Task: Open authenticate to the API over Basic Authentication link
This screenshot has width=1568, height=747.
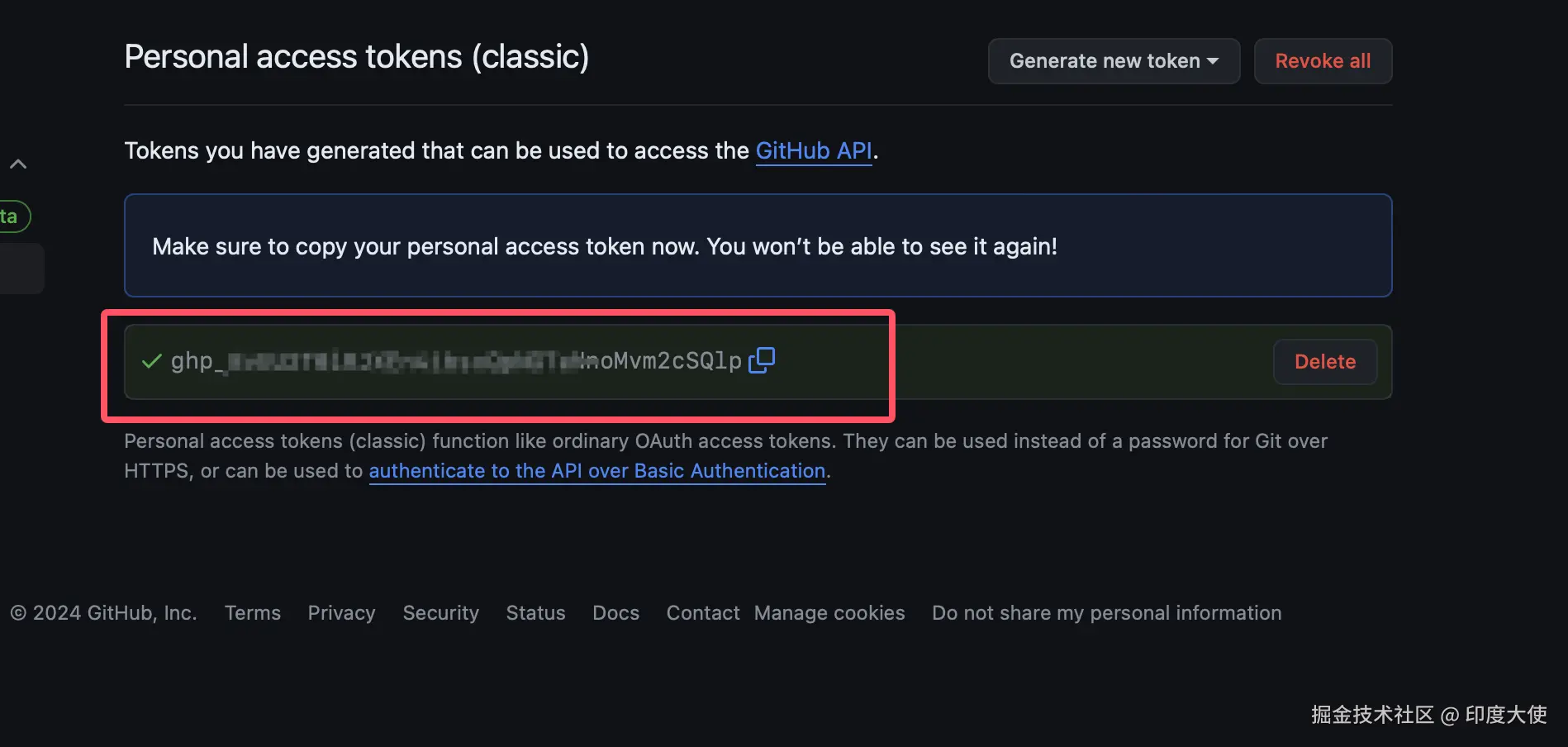Action: point(596,471)
